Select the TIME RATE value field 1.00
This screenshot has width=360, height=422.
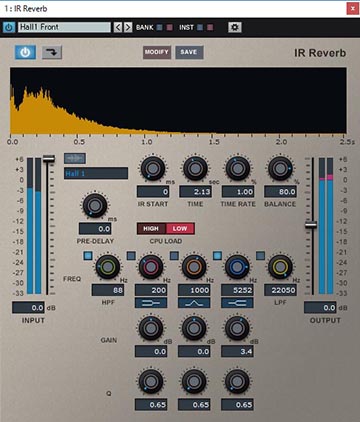pos(238,192)
